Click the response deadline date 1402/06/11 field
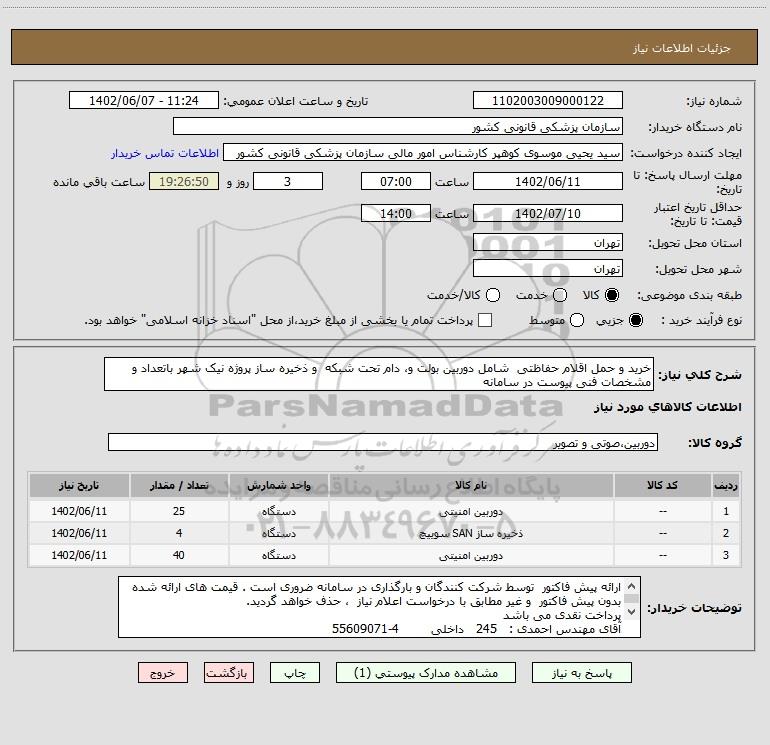The height and width of the screenshot is (745, 770). click(548, 181)
